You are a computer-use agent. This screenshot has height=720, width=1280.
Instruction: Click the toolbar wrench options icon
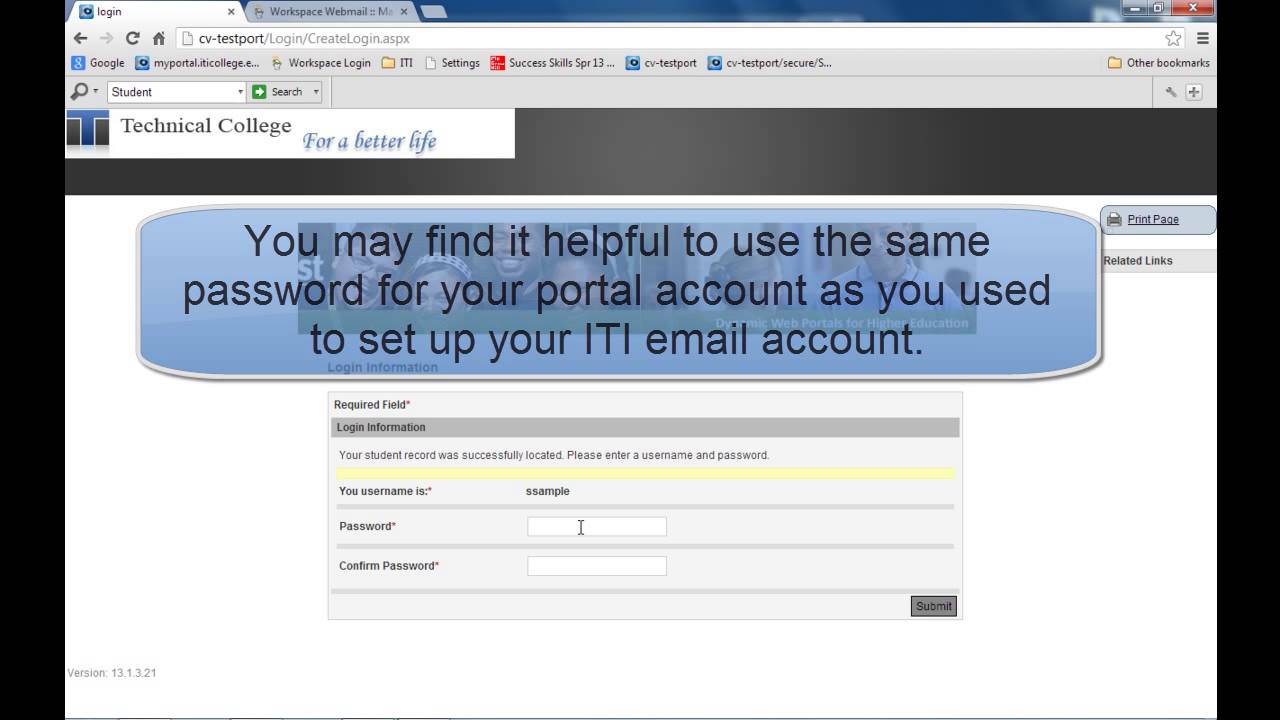pyautogui.click(x=1171, y=92)
